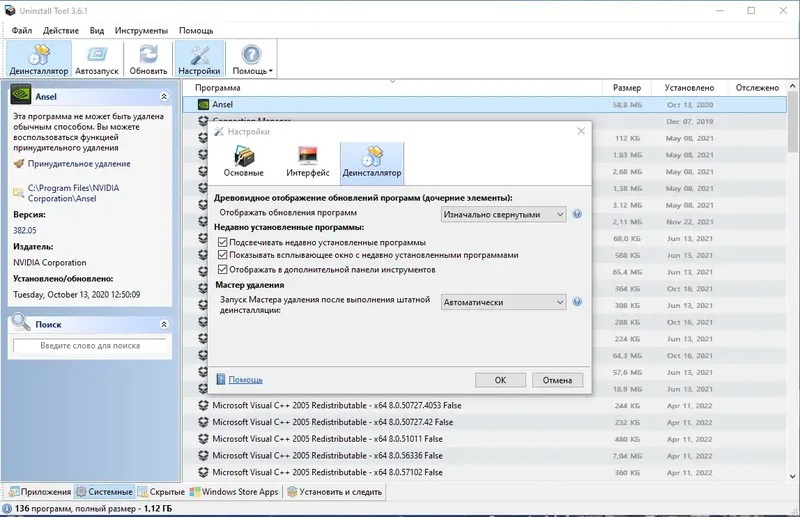This screenshot has height=517, width=800.
Task: Click package icon of 8.0.50727.4053 row
Action: (203, 406)
